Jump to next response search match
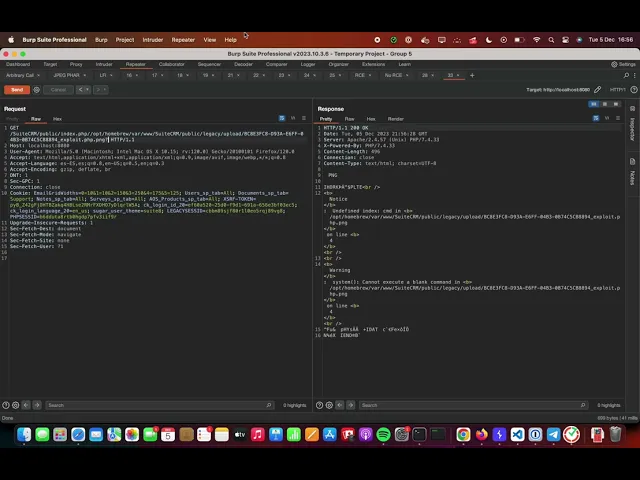The height and width of the screenshot is (480, 640). pos(351,405)
